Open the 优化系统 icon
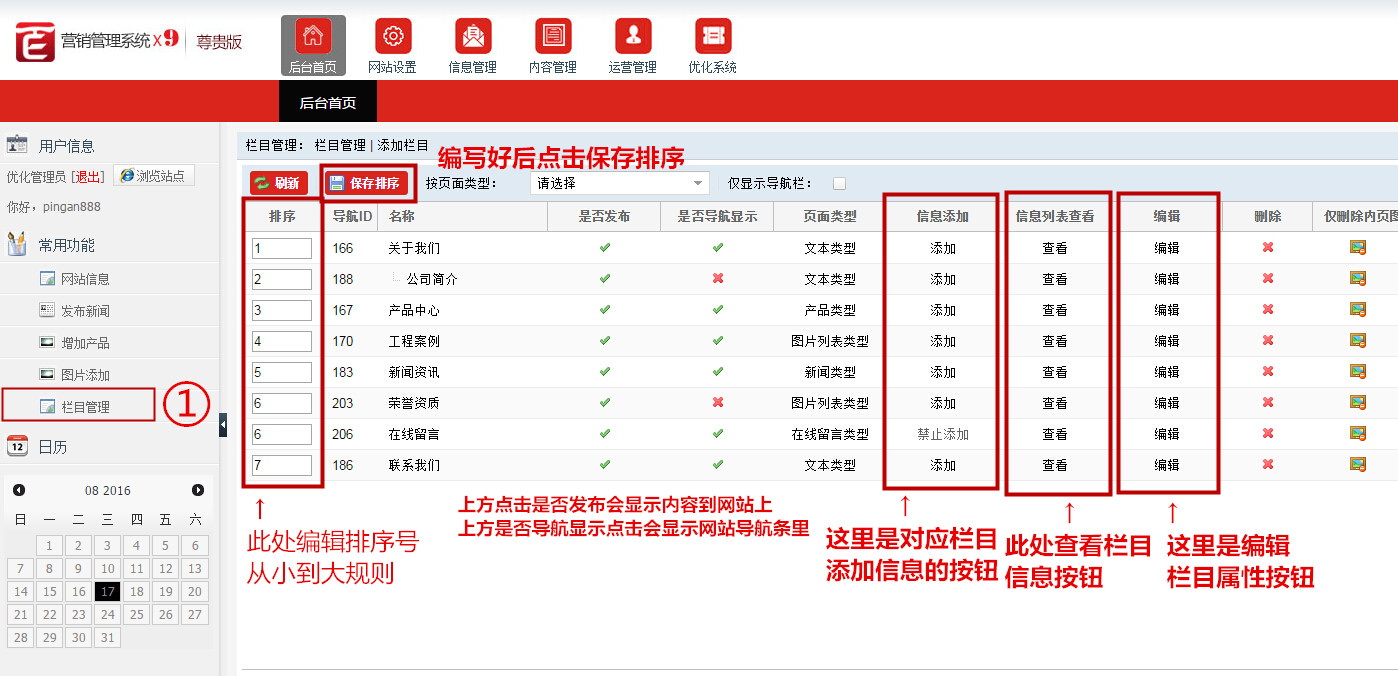Image resolution: width=1398 pixels, height=676 pixels. pyautogui.click(x=713, y=37)
